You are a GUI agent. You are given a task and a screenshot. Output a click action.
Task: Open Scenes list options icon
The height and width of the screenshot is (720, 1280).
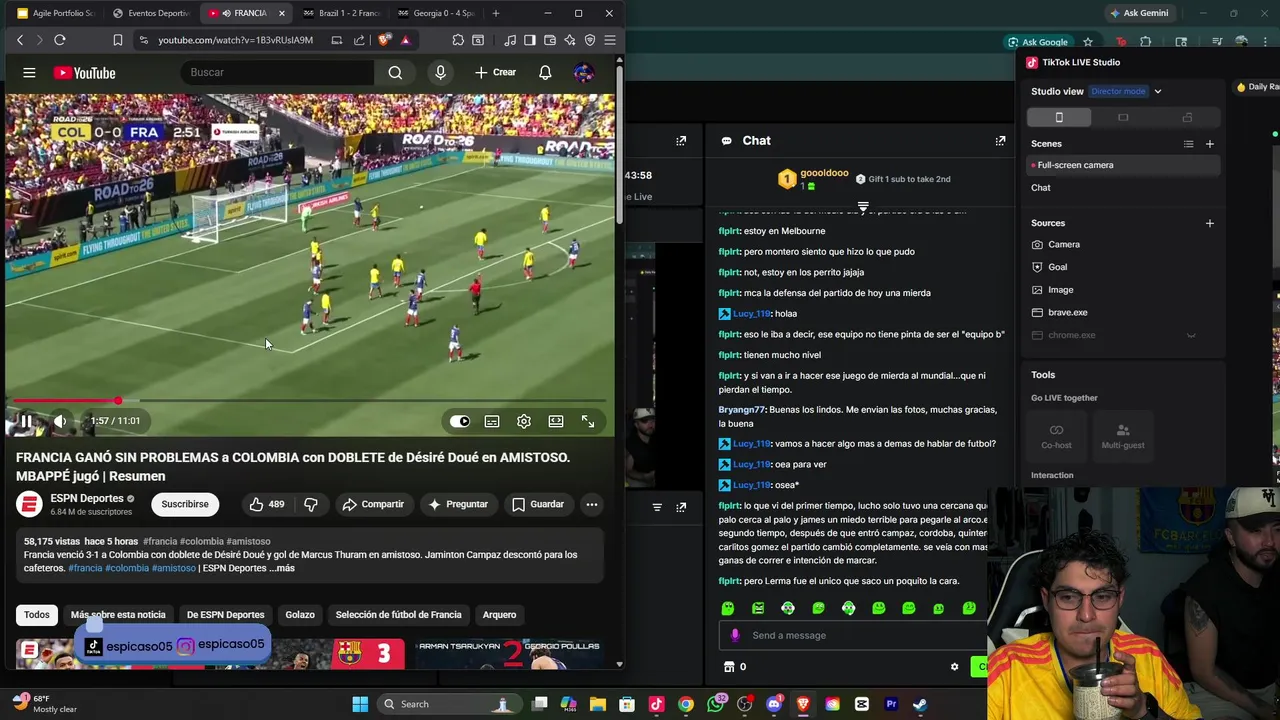tap(1189, 144)
